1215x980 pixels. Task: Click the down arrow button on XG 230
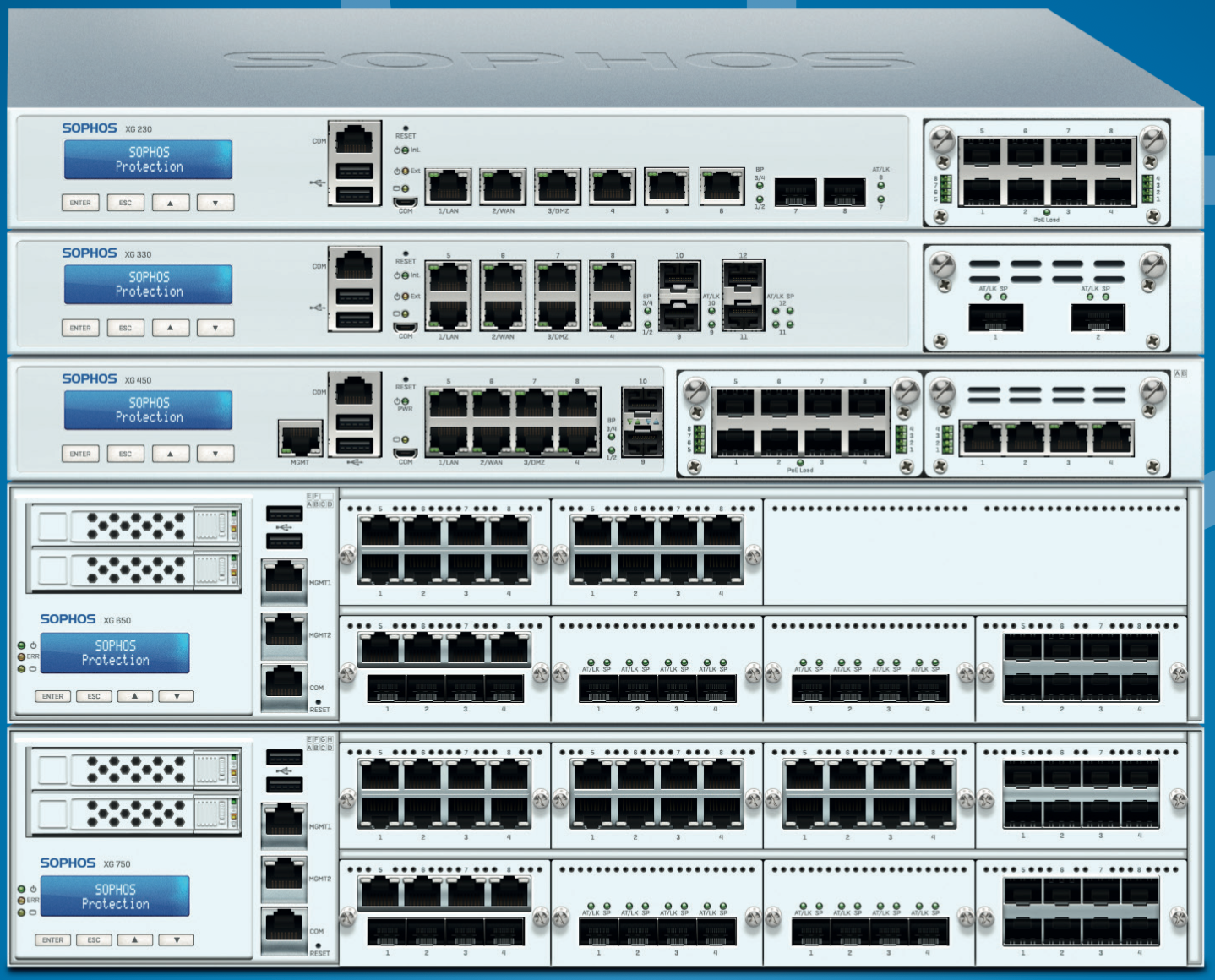(215, 203)
